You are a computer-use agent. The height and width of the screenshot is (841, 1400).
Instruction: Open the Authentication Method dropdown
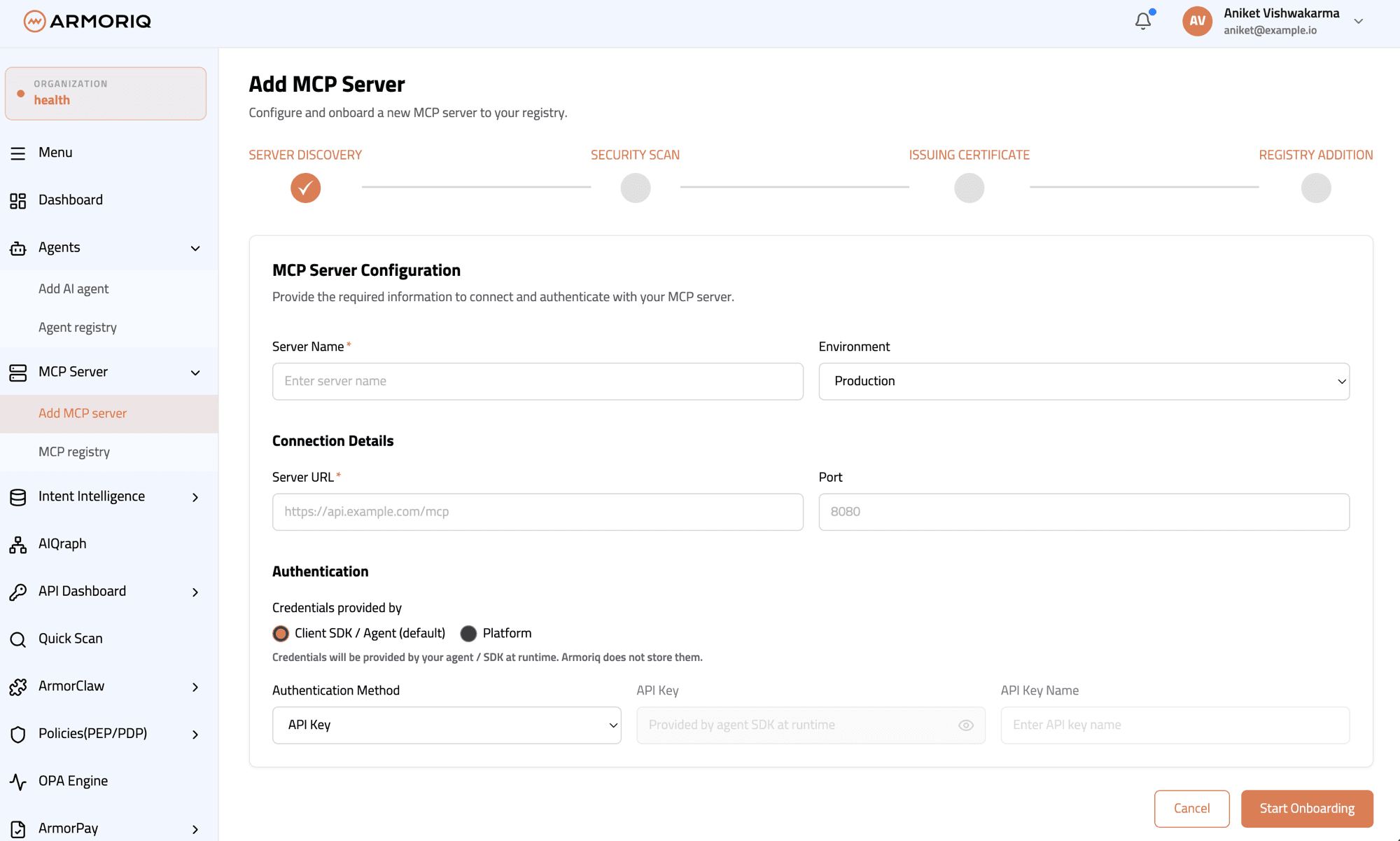pos(447,725)
